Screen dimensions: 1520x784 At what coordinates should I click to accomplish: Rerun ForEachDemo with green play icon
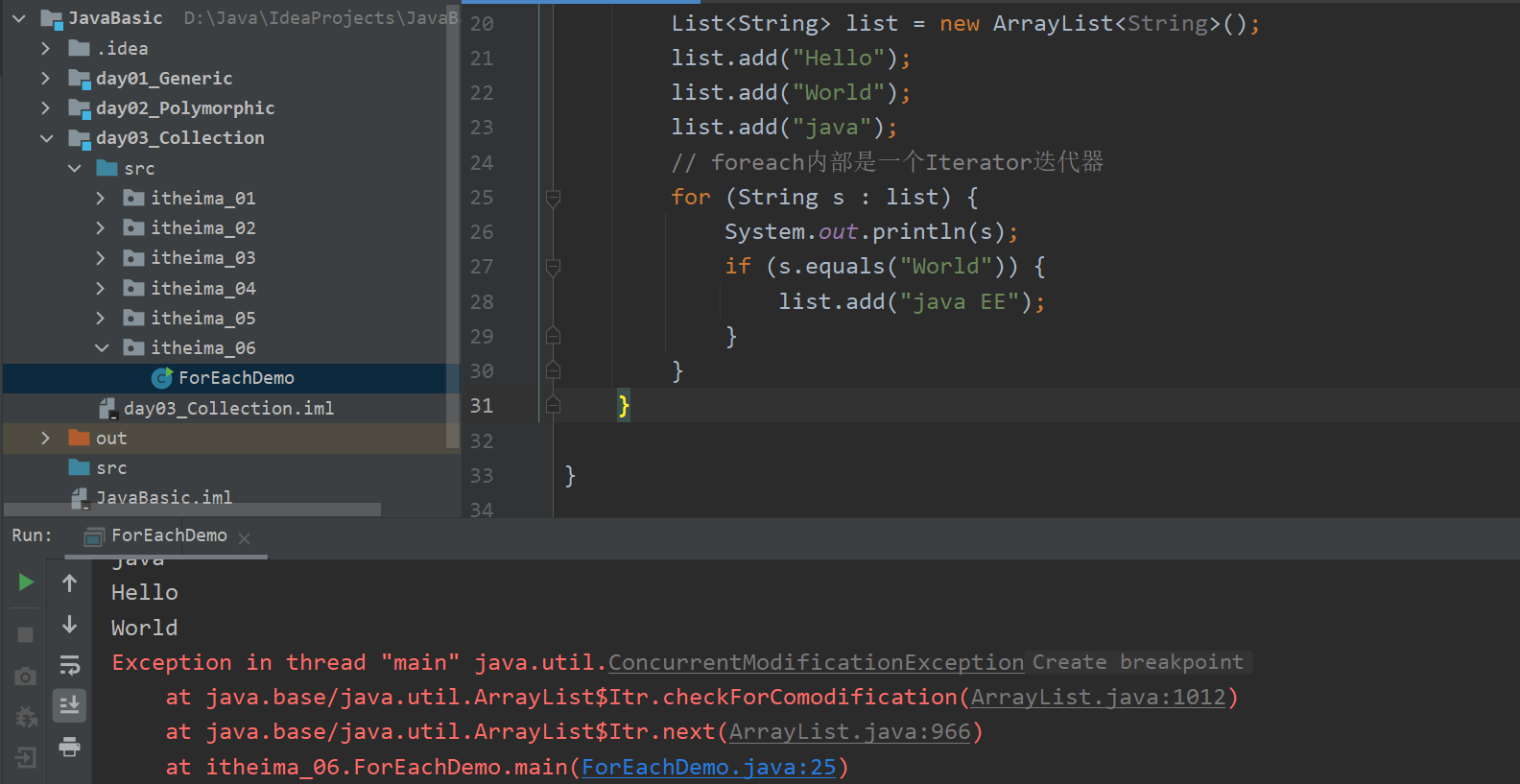pos(26,582)
